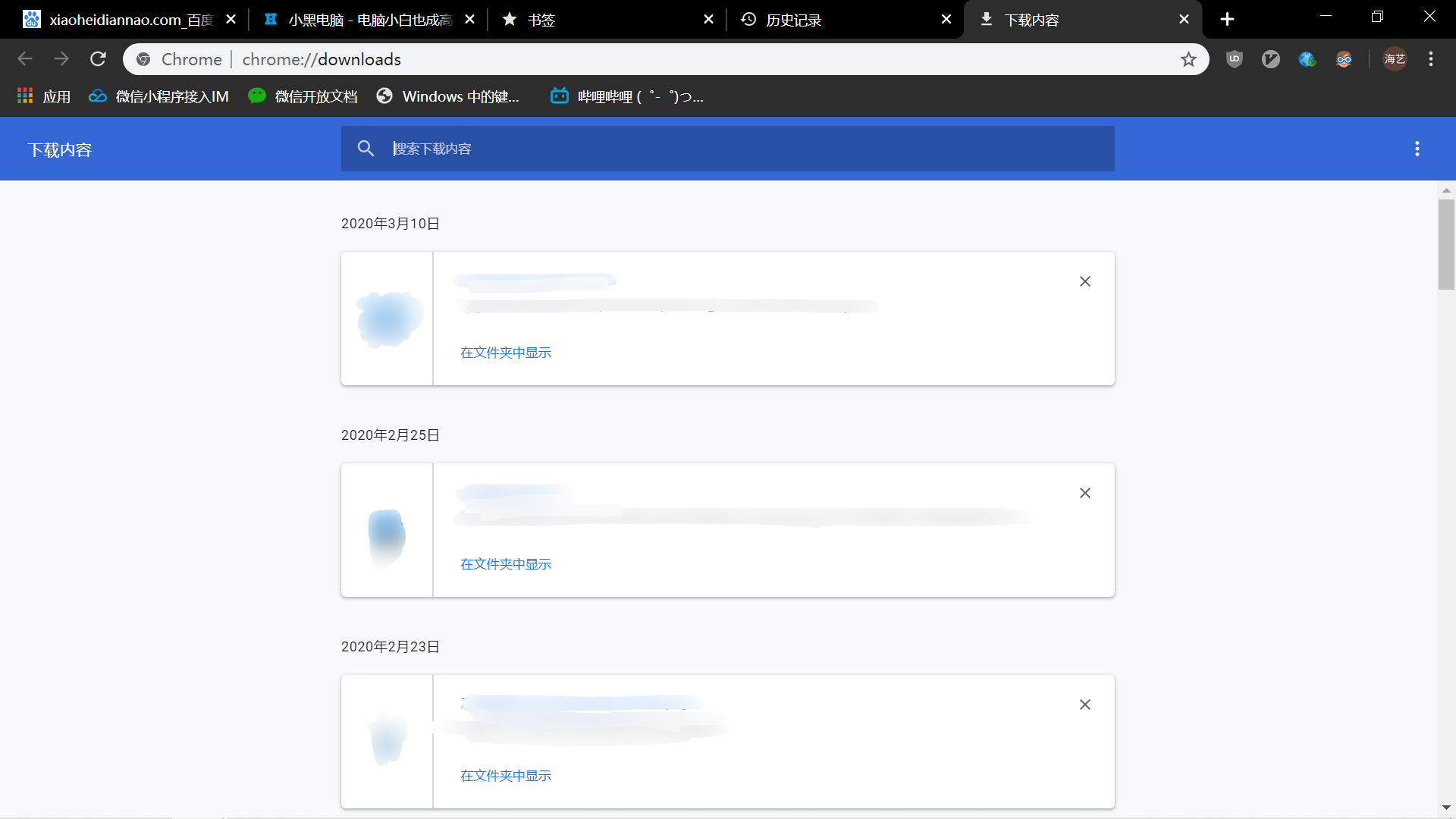Open 微信小程序接入IM bookmark

click(158, 96)
